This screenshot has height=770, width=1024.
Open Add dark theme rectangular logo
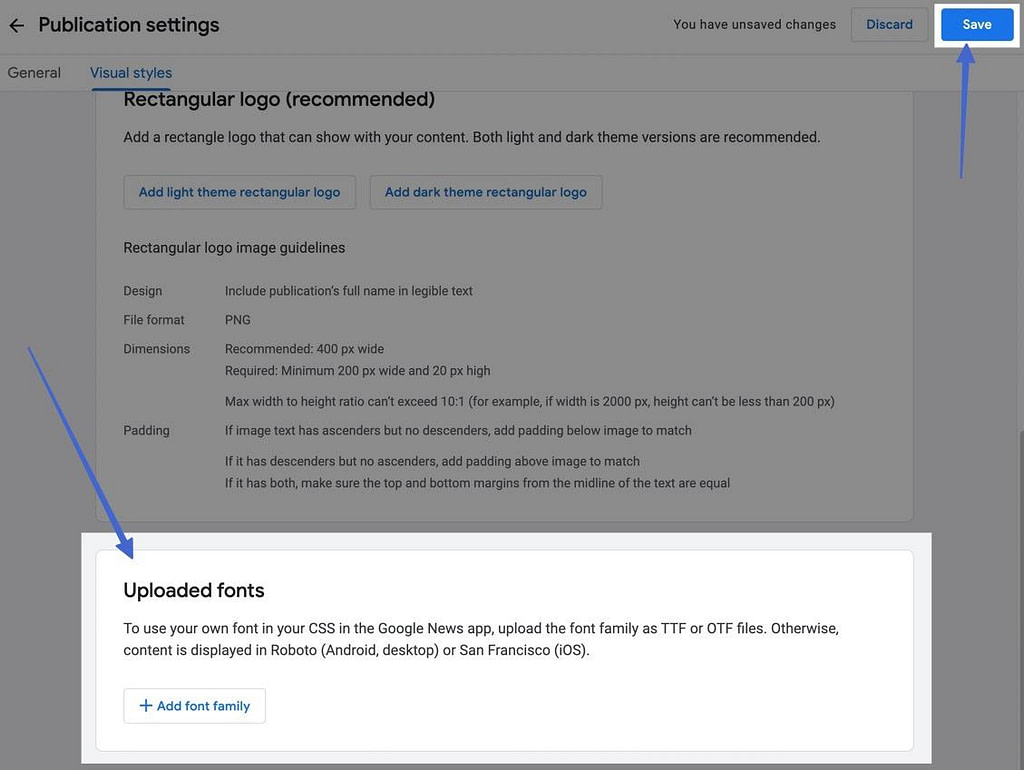(485, 192)
